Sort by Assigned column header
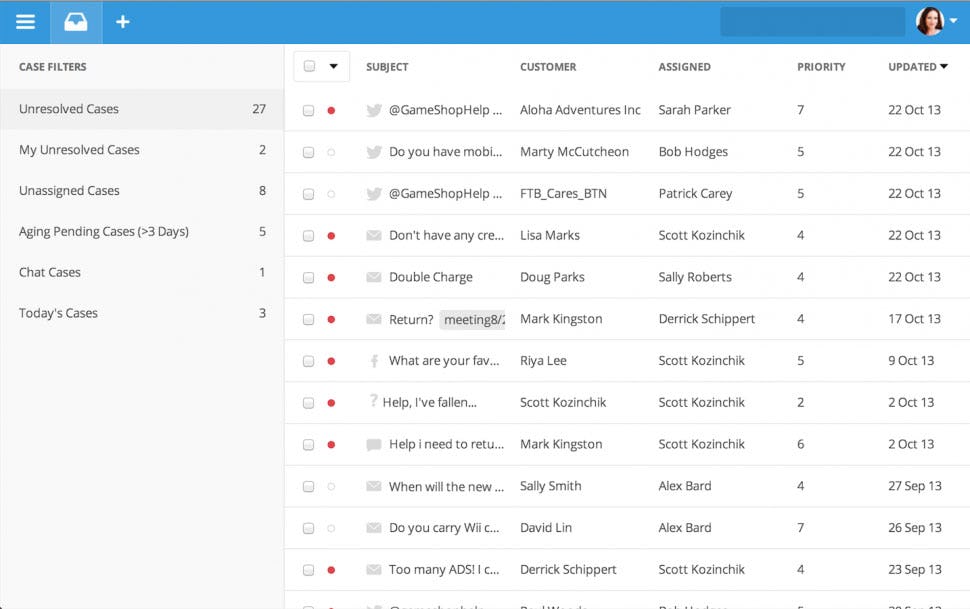The image size is (970, 609). pyautogui.click(x=684, y=67)
